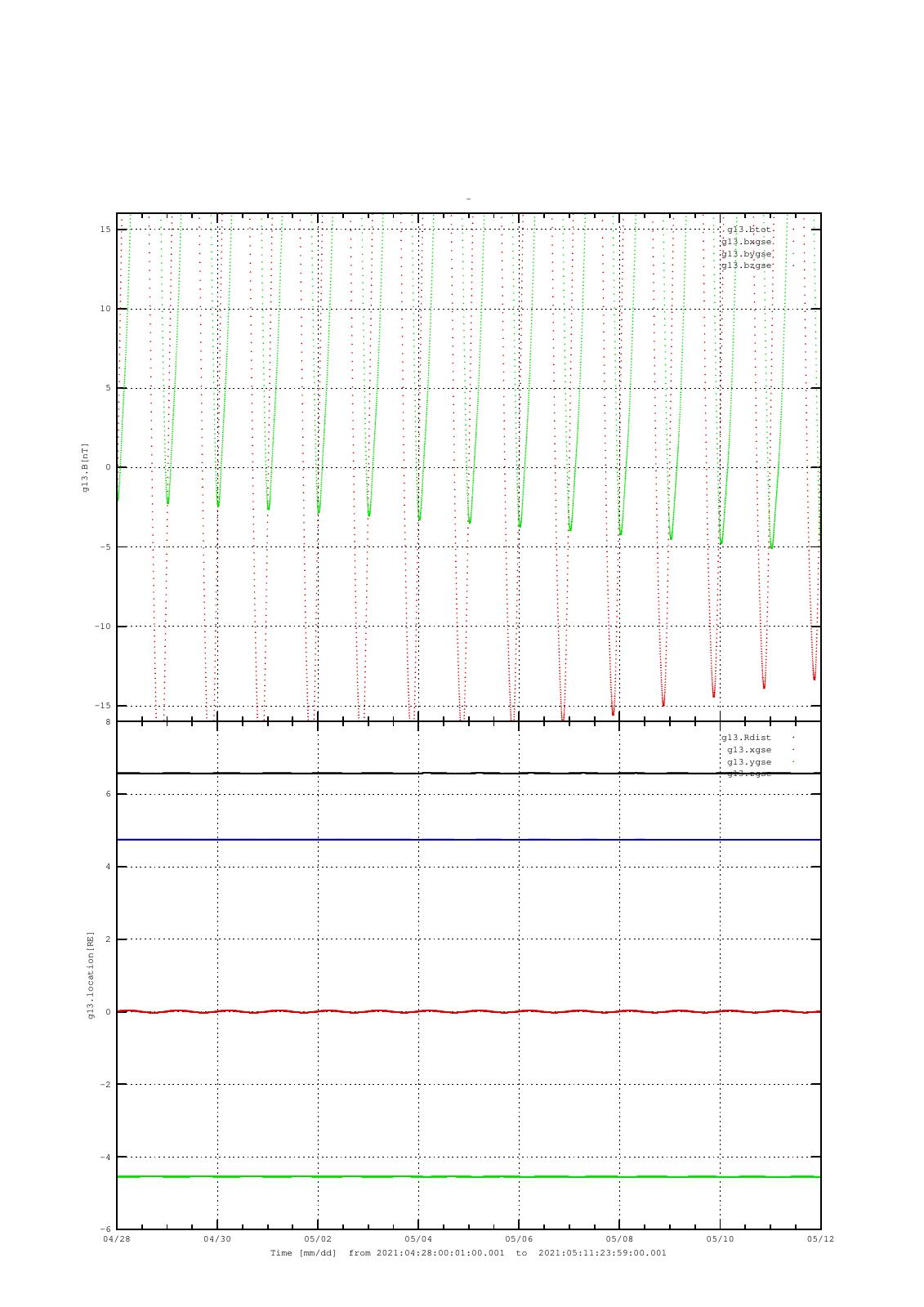924x1307 pixels.
Task: Click the 05/06 date tick label
Action: coord(519,1239)
